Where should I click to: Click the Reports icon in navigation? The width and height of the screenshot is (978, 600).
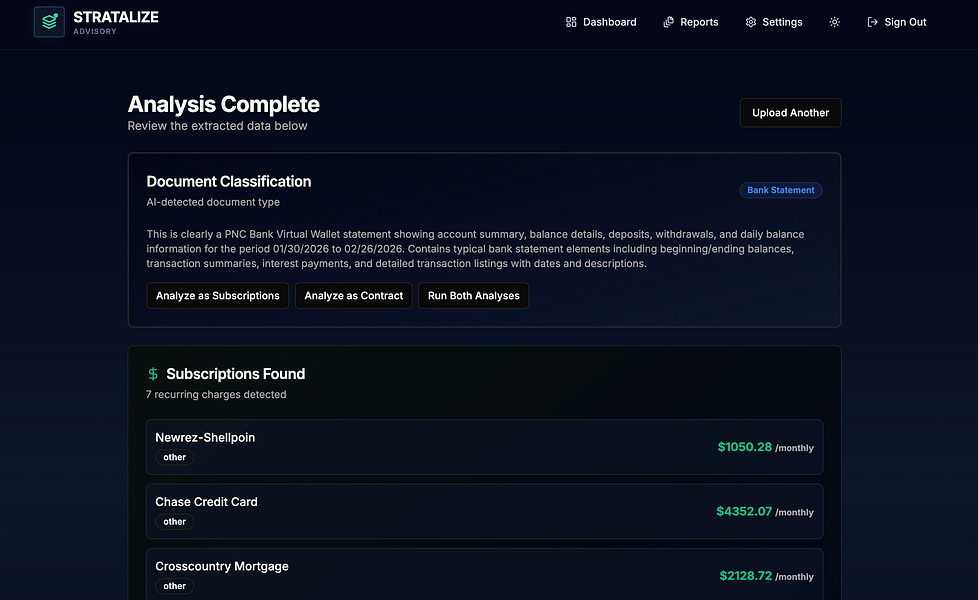tap(668, 22)
